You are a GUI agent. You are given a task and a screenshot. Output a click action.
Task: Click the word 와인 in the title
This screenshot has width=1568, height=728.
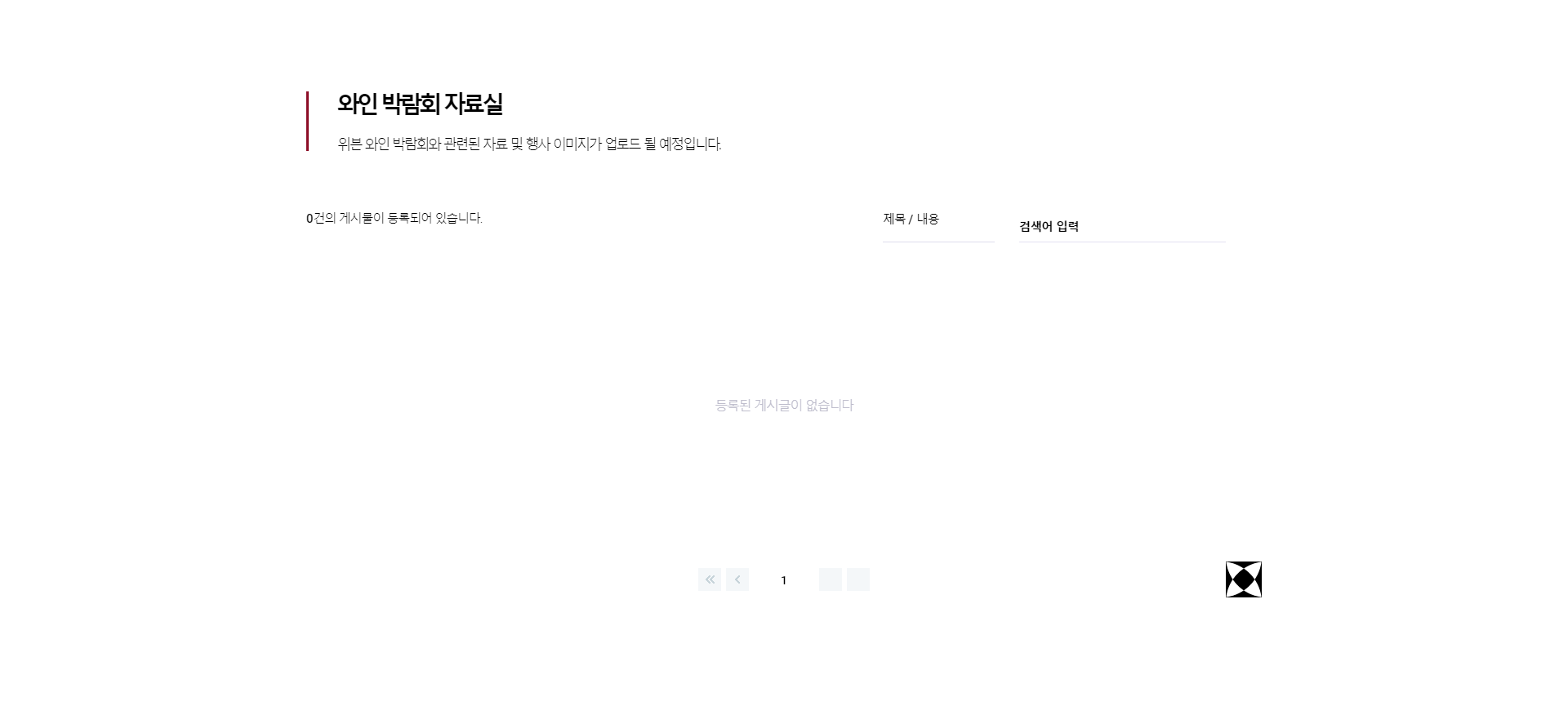click(358, 104)
